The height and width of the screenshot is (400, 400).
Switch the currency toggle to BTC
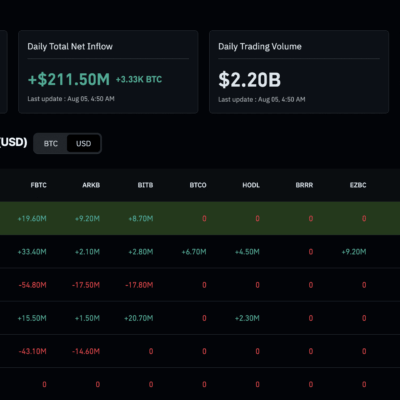coord(51,144)
